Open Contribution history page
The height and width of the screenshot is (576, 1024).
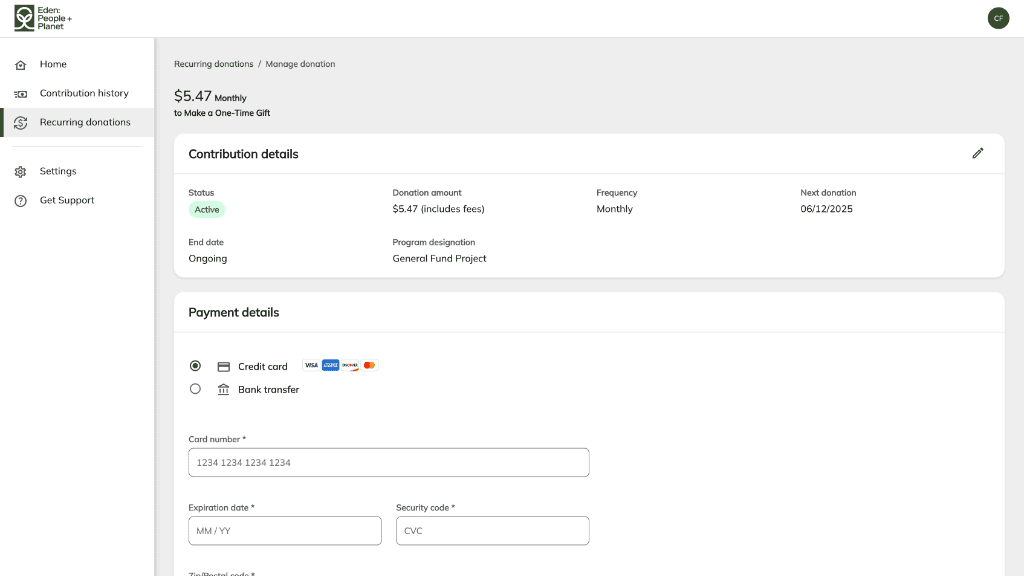84,93
